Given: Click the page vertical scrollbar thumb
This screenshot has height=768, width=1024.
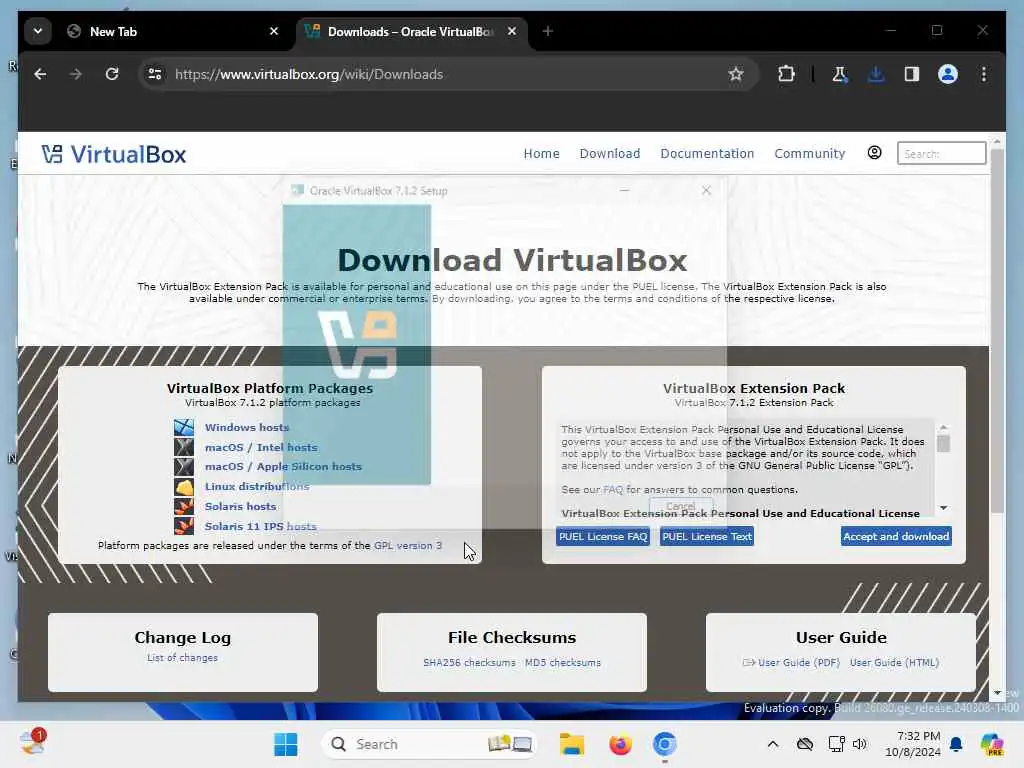Looking at the screenshot, I should click(x=997, y=330).
